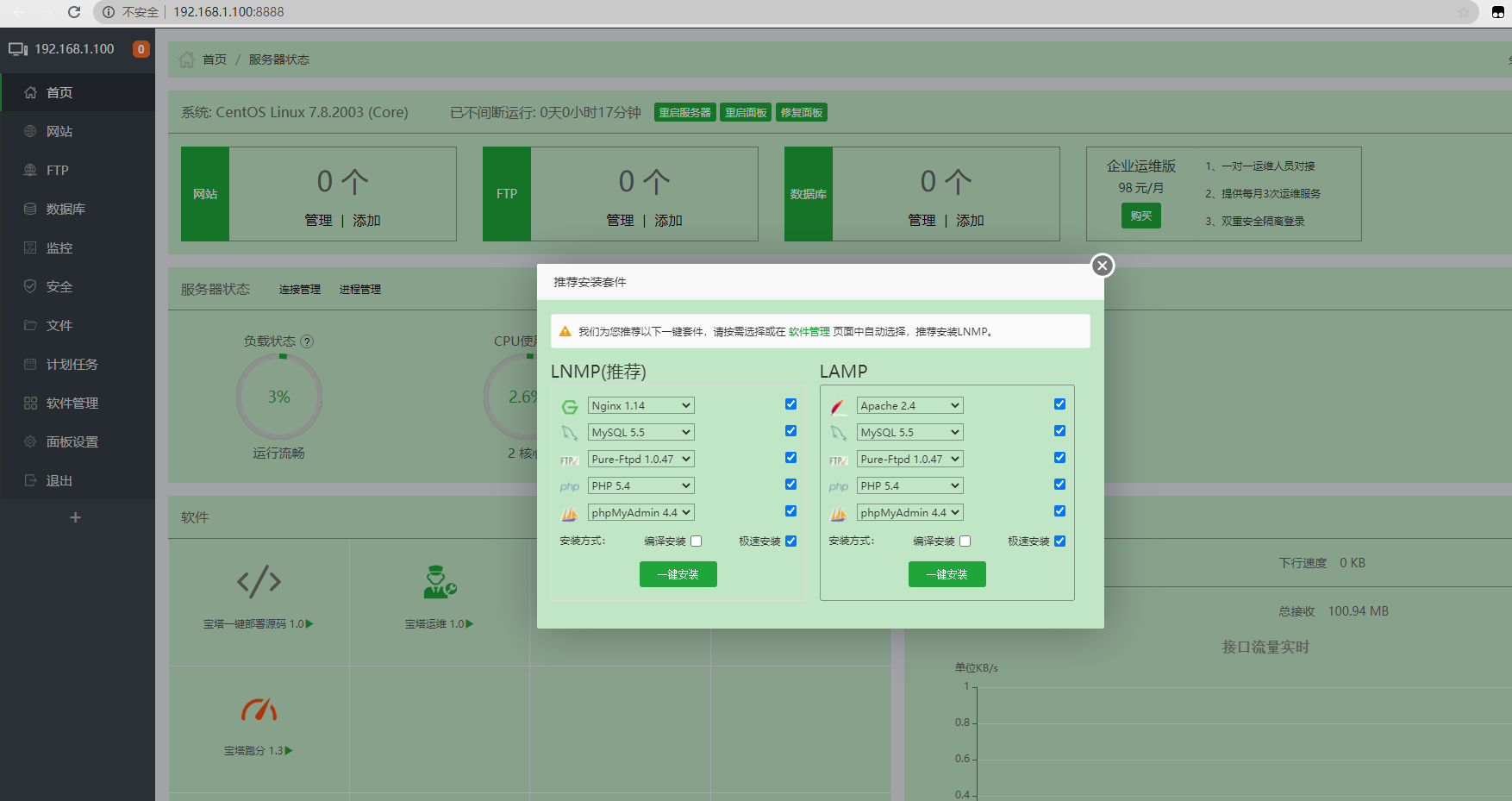Image resolution: width=1512 pixels, height=801 pixels.
Task: Open the 宝塔运维 operator icon
Action: (x=440, y=582)
